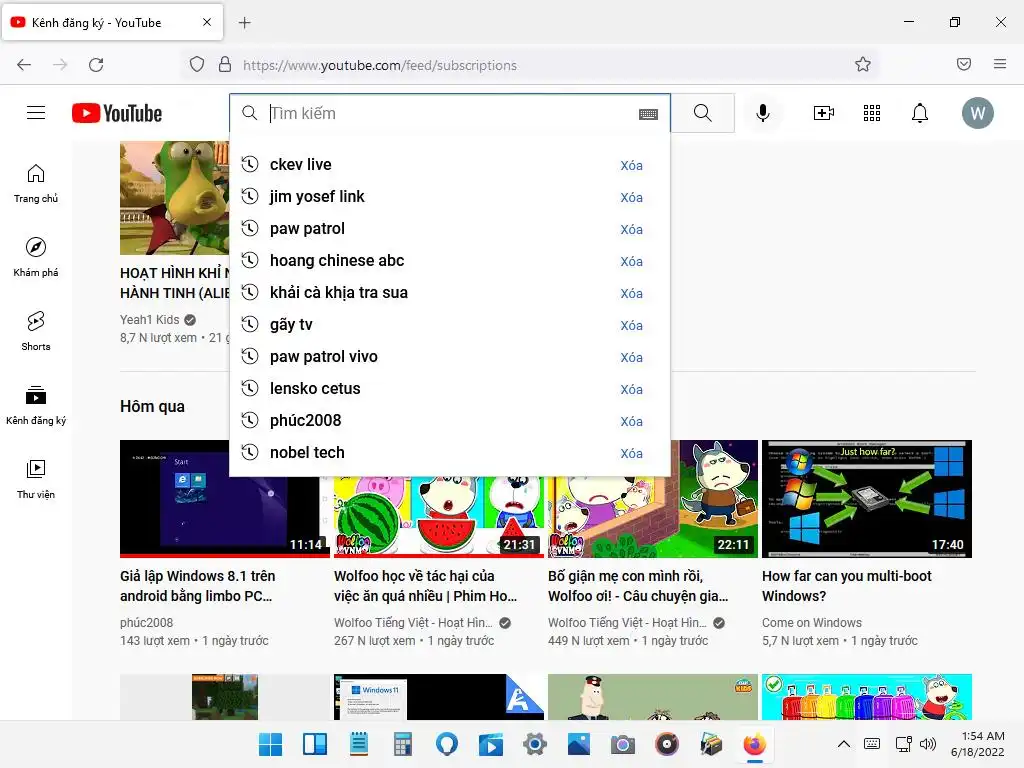Open the W account avatar menu
Screen dimensions: 1024x768
[978, 113]
